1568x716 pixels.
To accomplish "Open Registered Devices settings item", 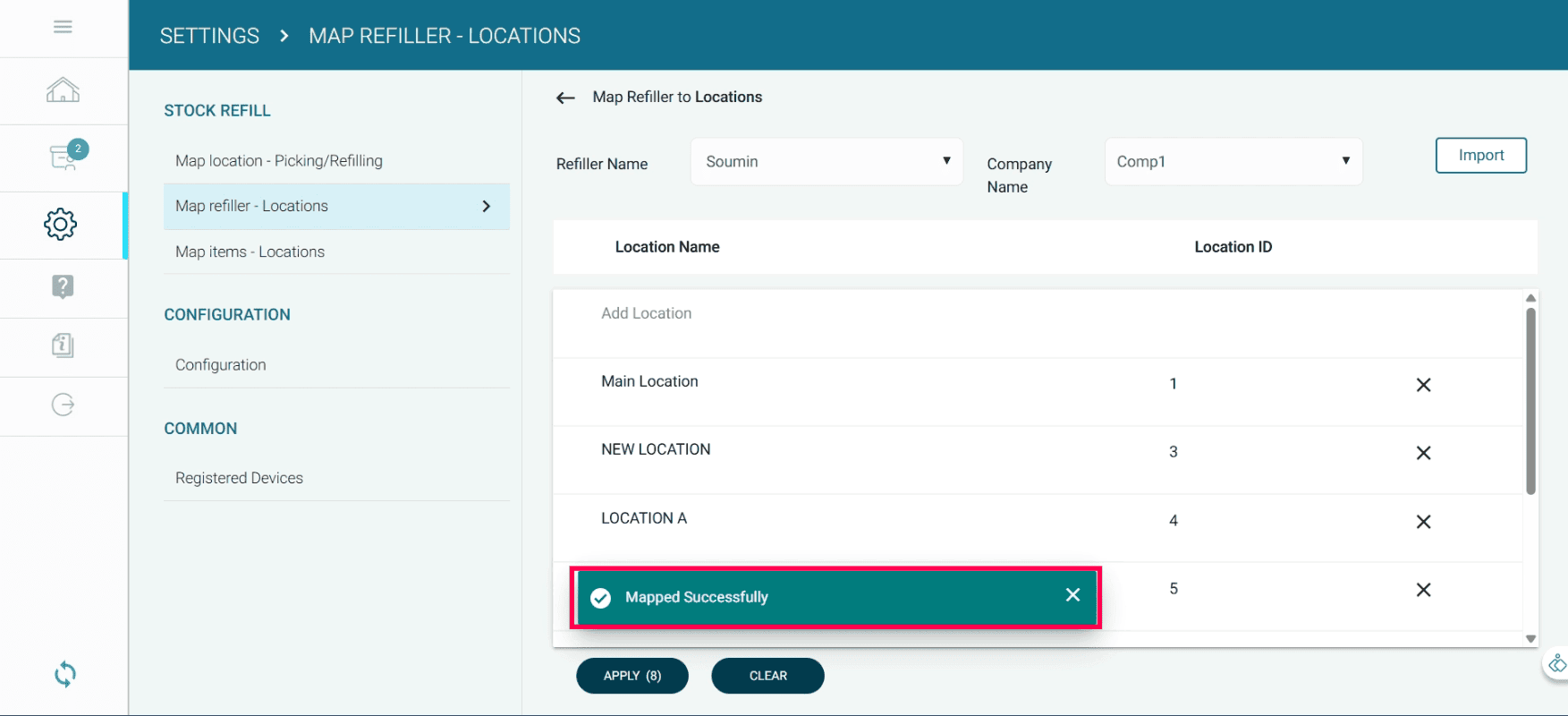I will click(240, 478).
